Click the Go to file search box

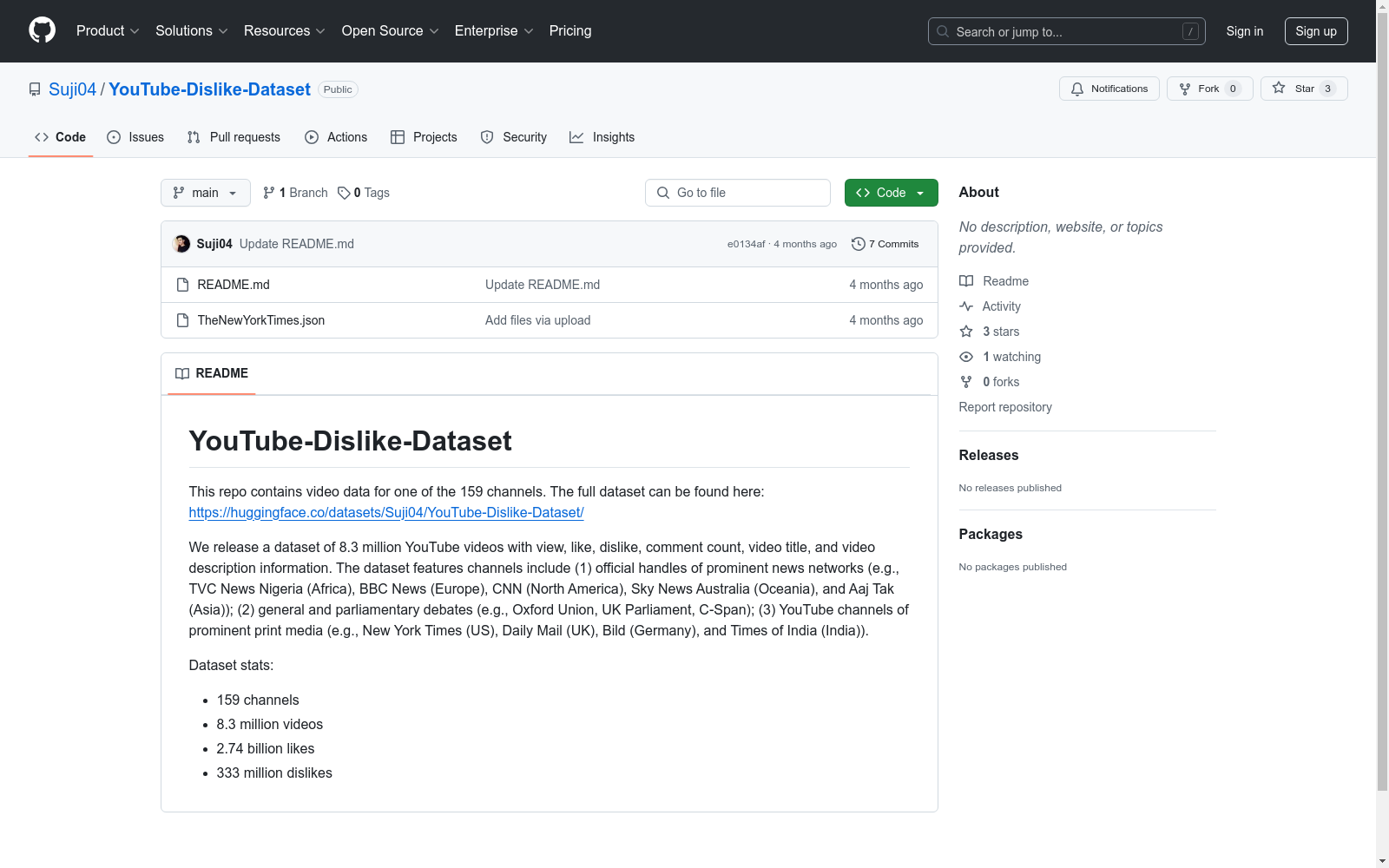tap(738, 193)
